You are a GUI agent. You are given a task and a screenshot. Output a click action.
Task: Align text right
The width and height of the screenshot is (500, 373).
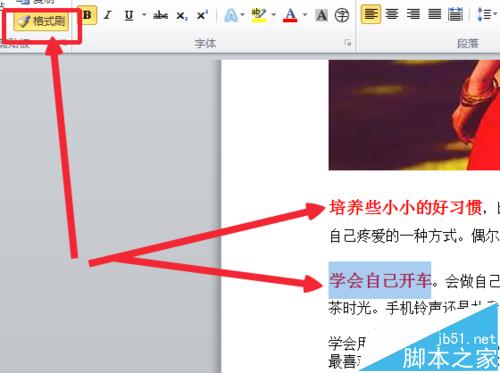413,14
